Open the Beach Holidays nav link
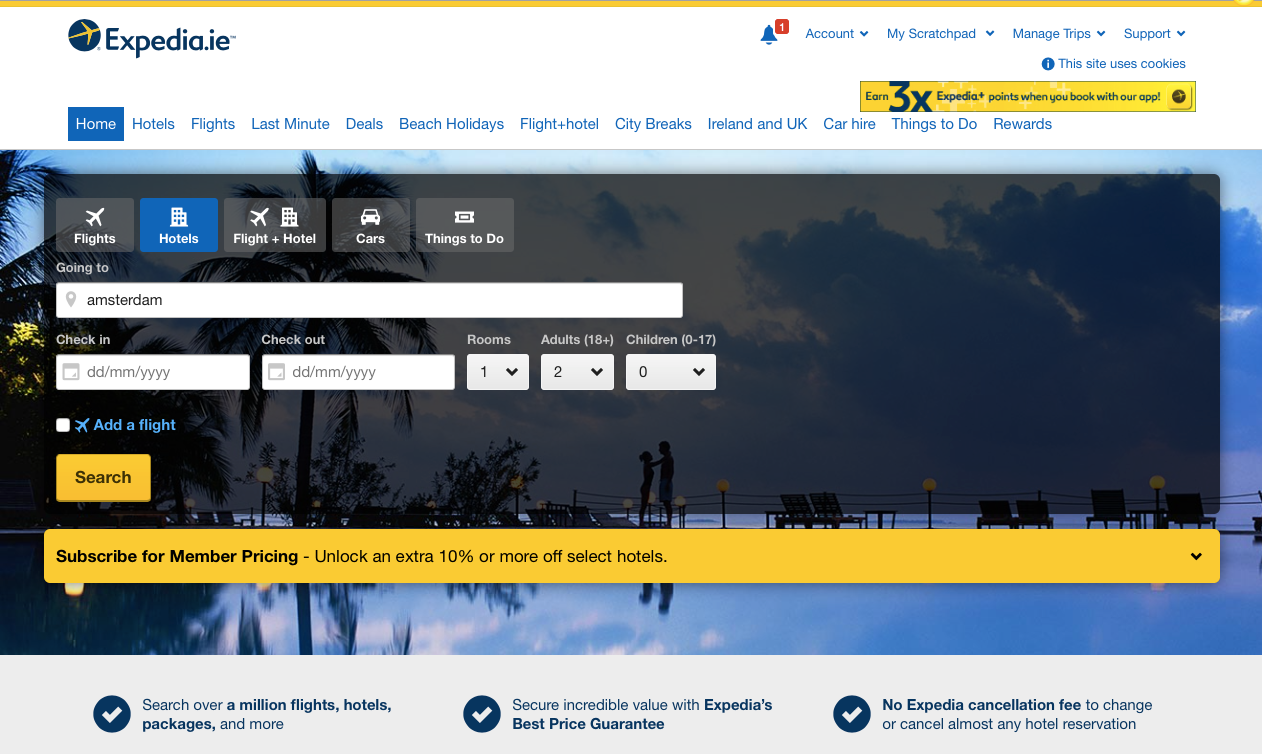This screenshot has width=1262, height=754. (x=451, y=124)
